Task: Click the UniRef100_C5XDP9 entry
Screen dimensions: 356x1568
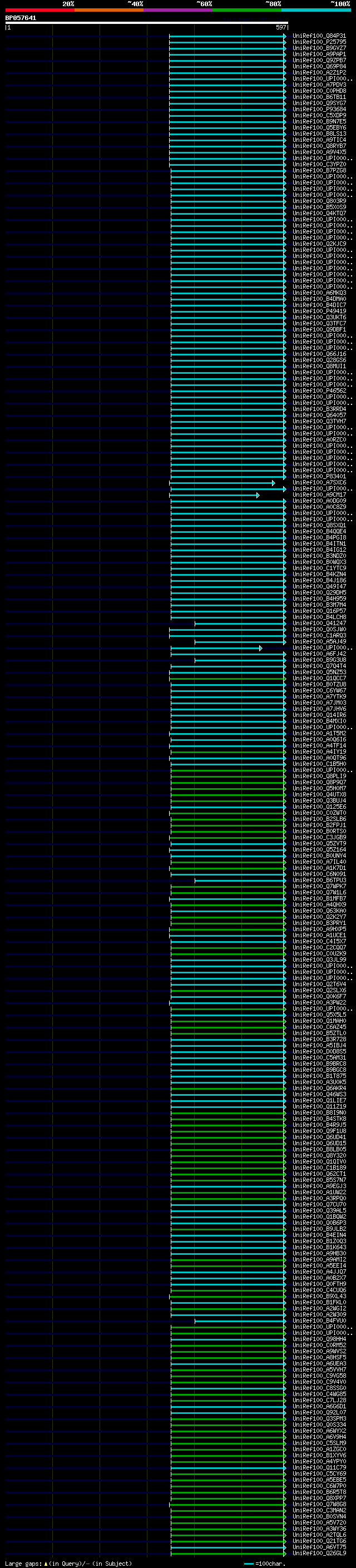Action: (x=319, y=116)
